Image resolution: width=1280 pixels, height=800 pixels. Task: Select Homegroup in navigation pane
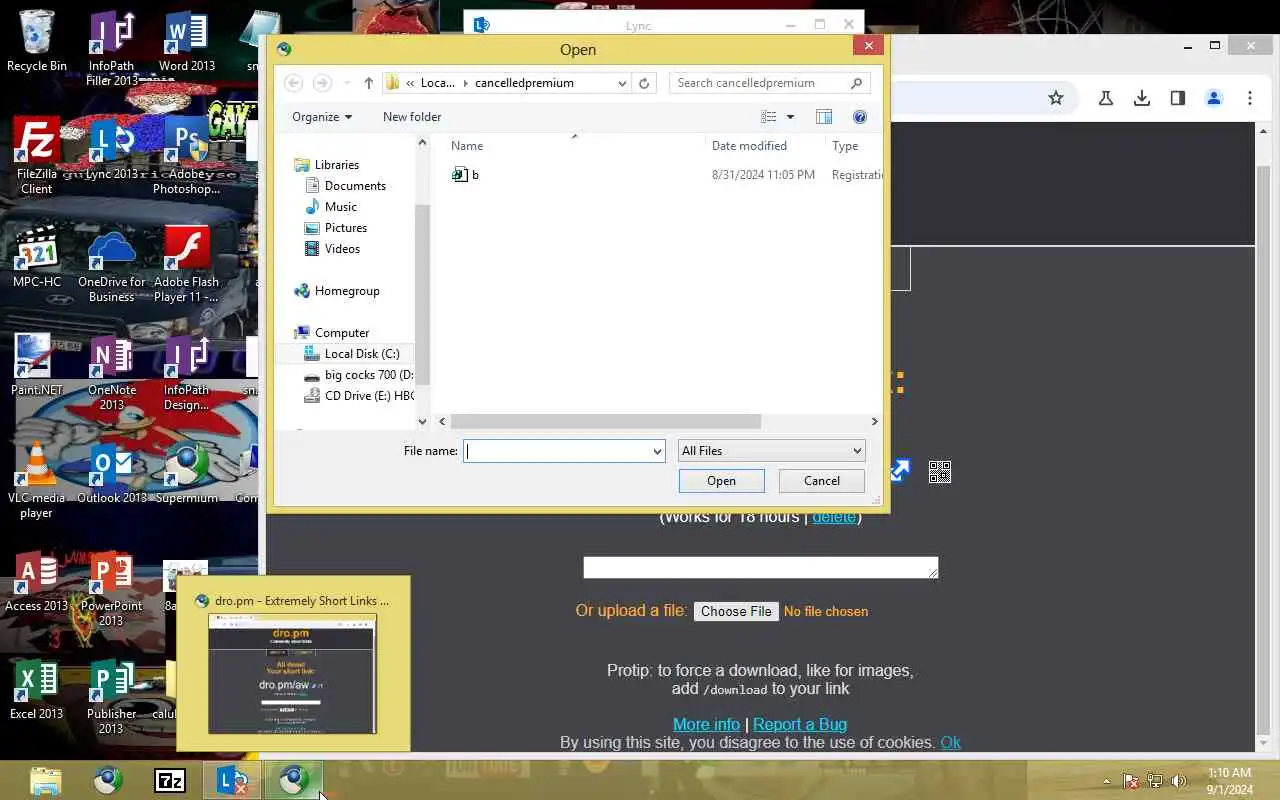(337, 291)
